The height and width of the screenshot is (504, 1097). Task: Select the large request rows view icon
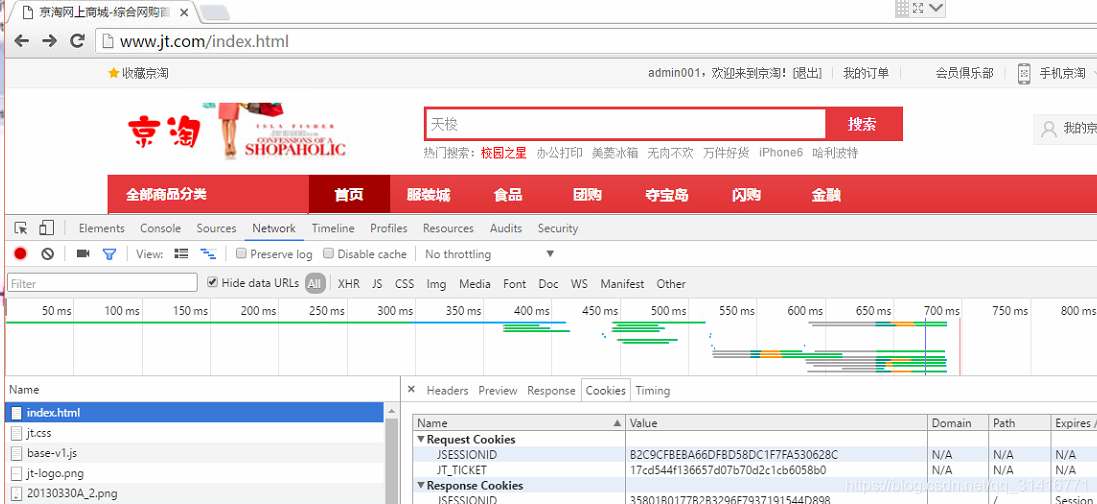point(181,253)
